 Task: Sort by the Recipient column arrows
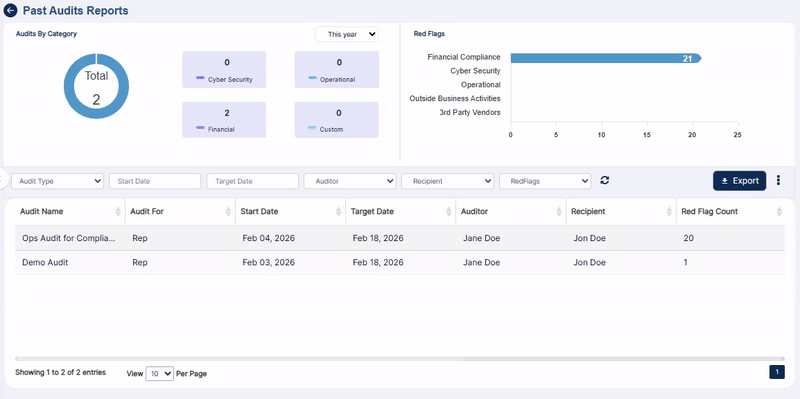[669, 212]
